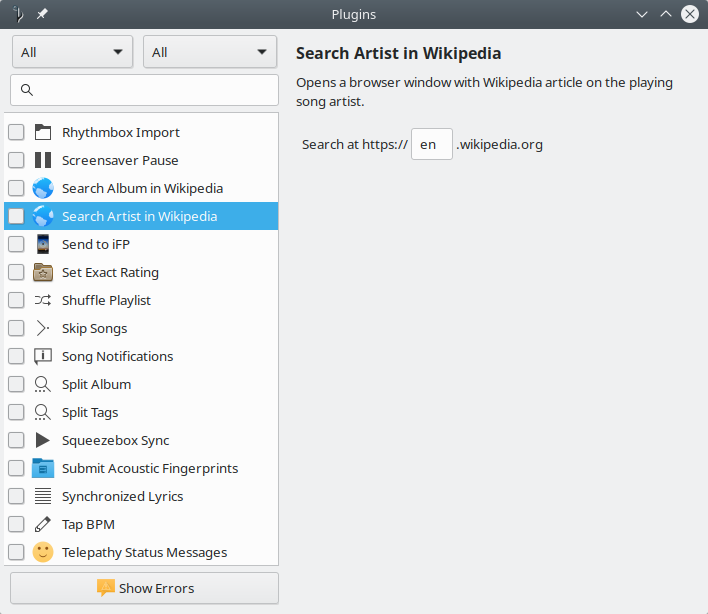Click the Screensaver Pause icon

click(43, 160)
